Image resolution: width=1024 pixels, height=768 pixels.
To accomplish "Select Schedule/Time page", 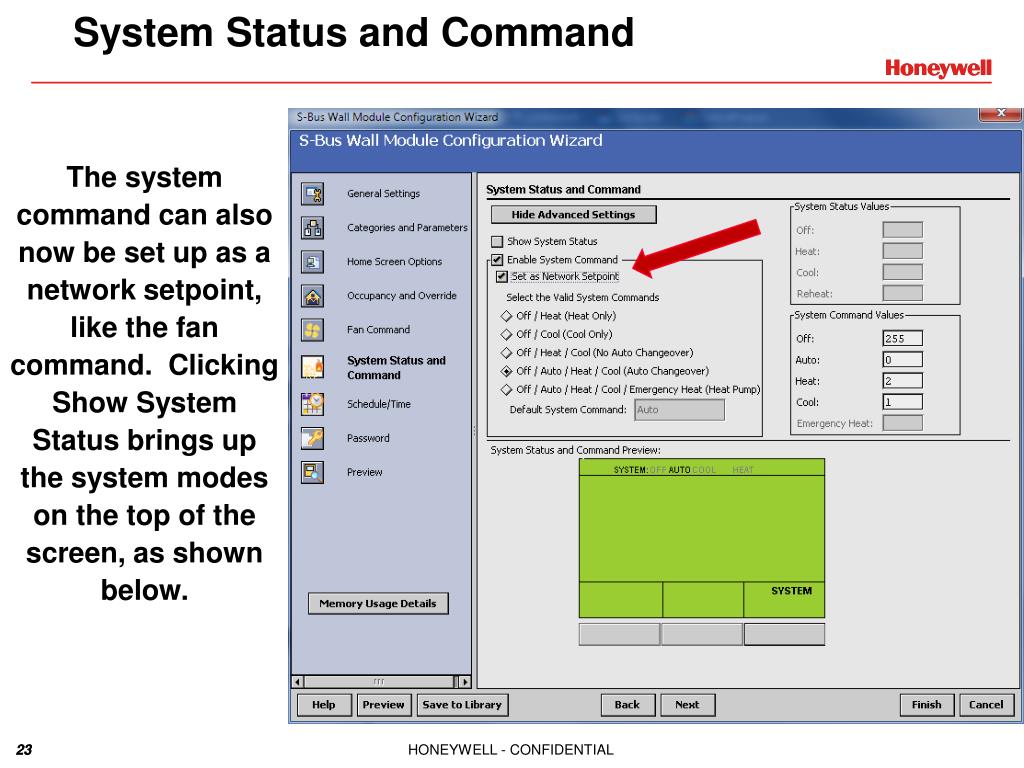I will point(379,404).
